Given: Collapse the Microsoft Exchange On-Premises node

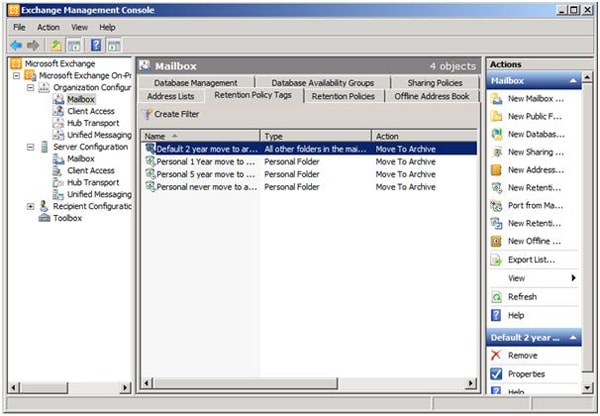Looking at the screenshot, I should [16, 75].
